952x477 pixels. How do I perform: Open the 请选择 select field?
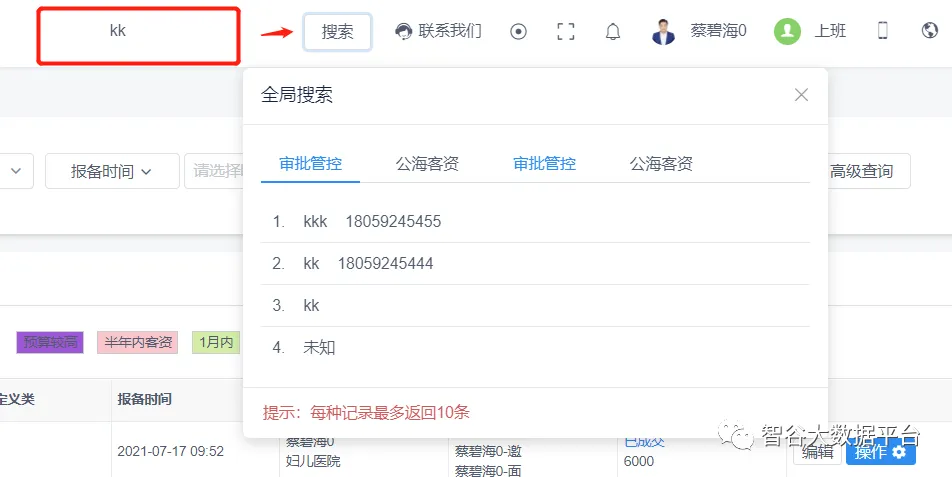(214, 171)
